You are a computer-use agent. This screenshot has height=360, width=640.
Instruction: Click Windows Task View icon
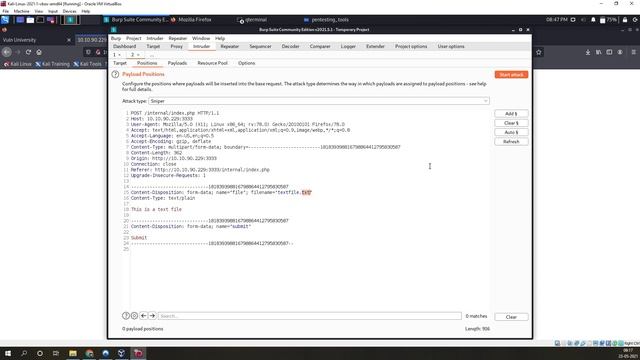coord(56,353)
